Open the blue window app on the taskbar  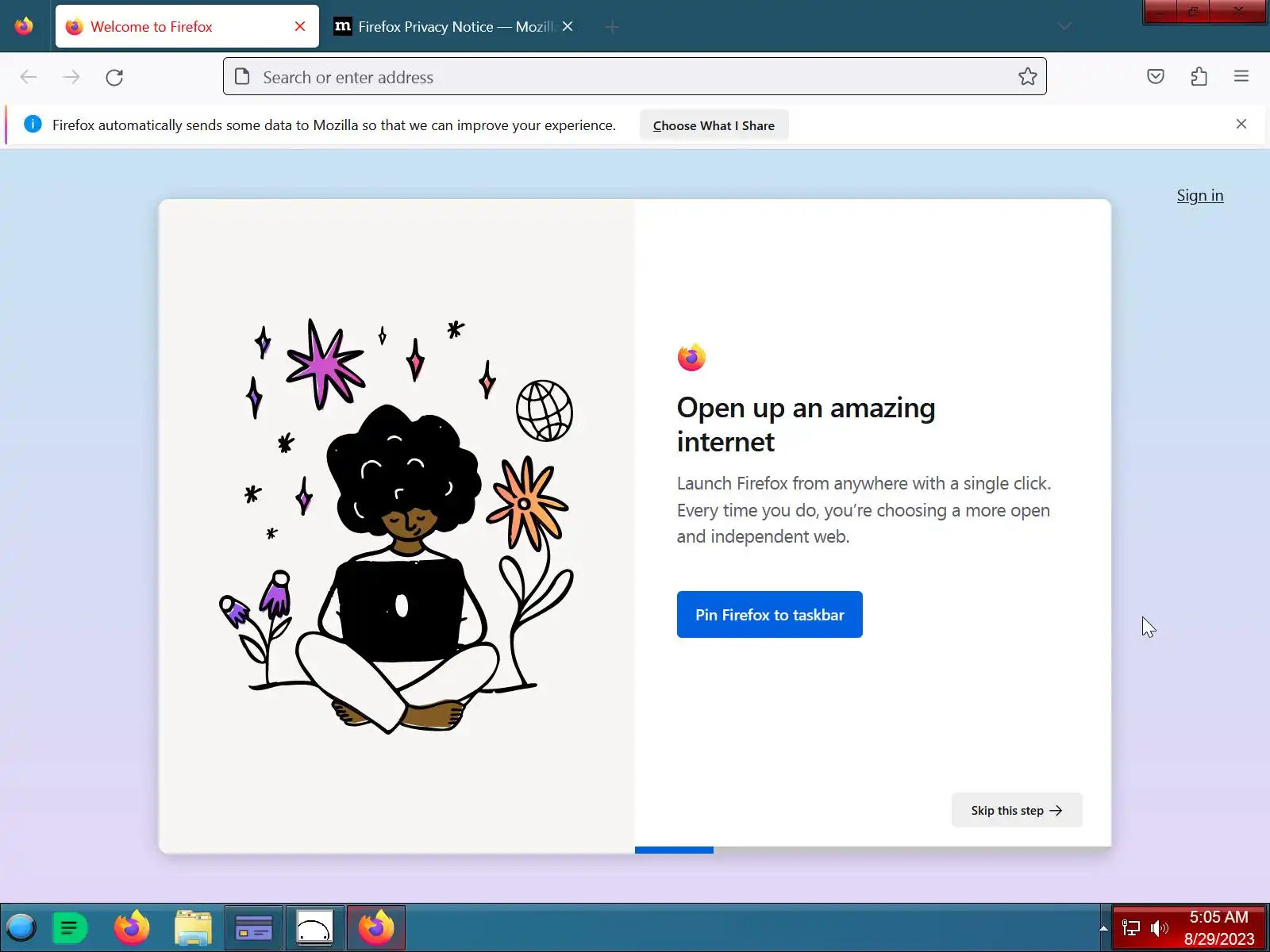254,927
